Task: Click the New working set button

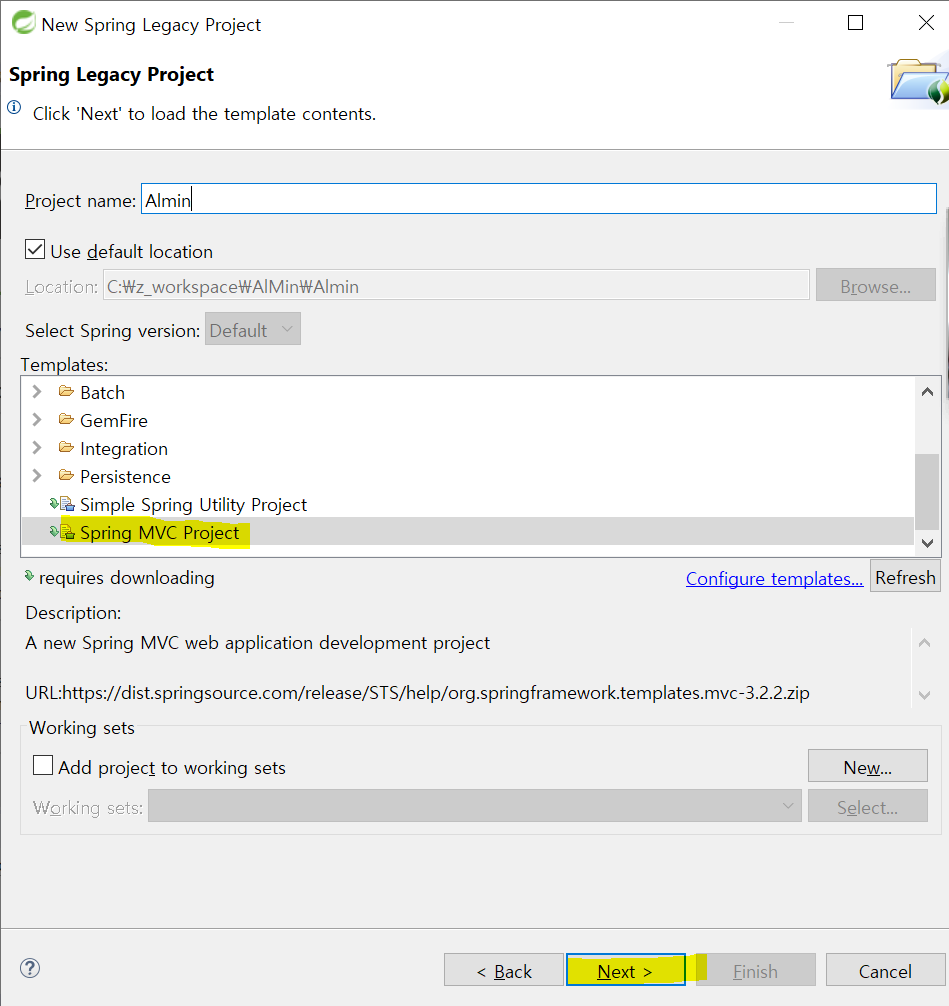Action: click(x=868, y=766)
